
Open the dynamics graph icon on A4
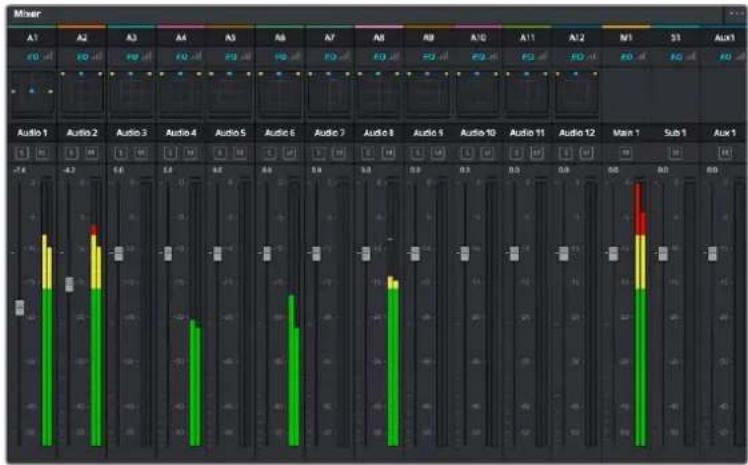[x=196, y=57]
